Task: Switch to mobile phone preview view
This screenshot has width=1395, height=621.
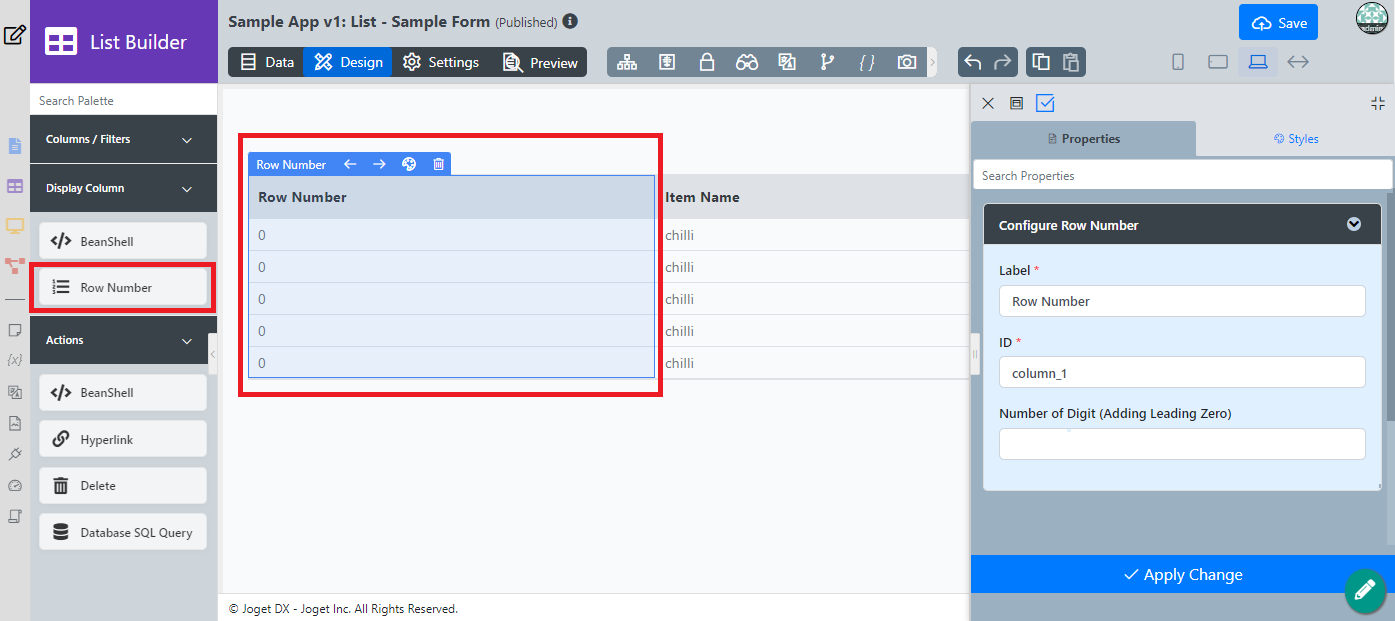Action: pyautogui.click(x=1178, y=62)
